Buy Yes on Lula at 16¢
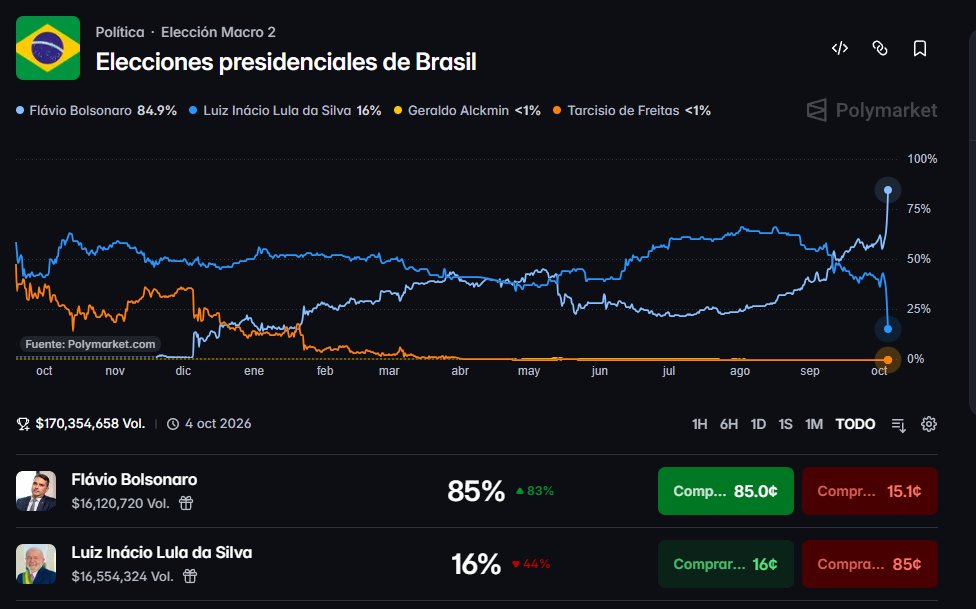This screenshot has width=976, height=609. click(x=726, y=564)
